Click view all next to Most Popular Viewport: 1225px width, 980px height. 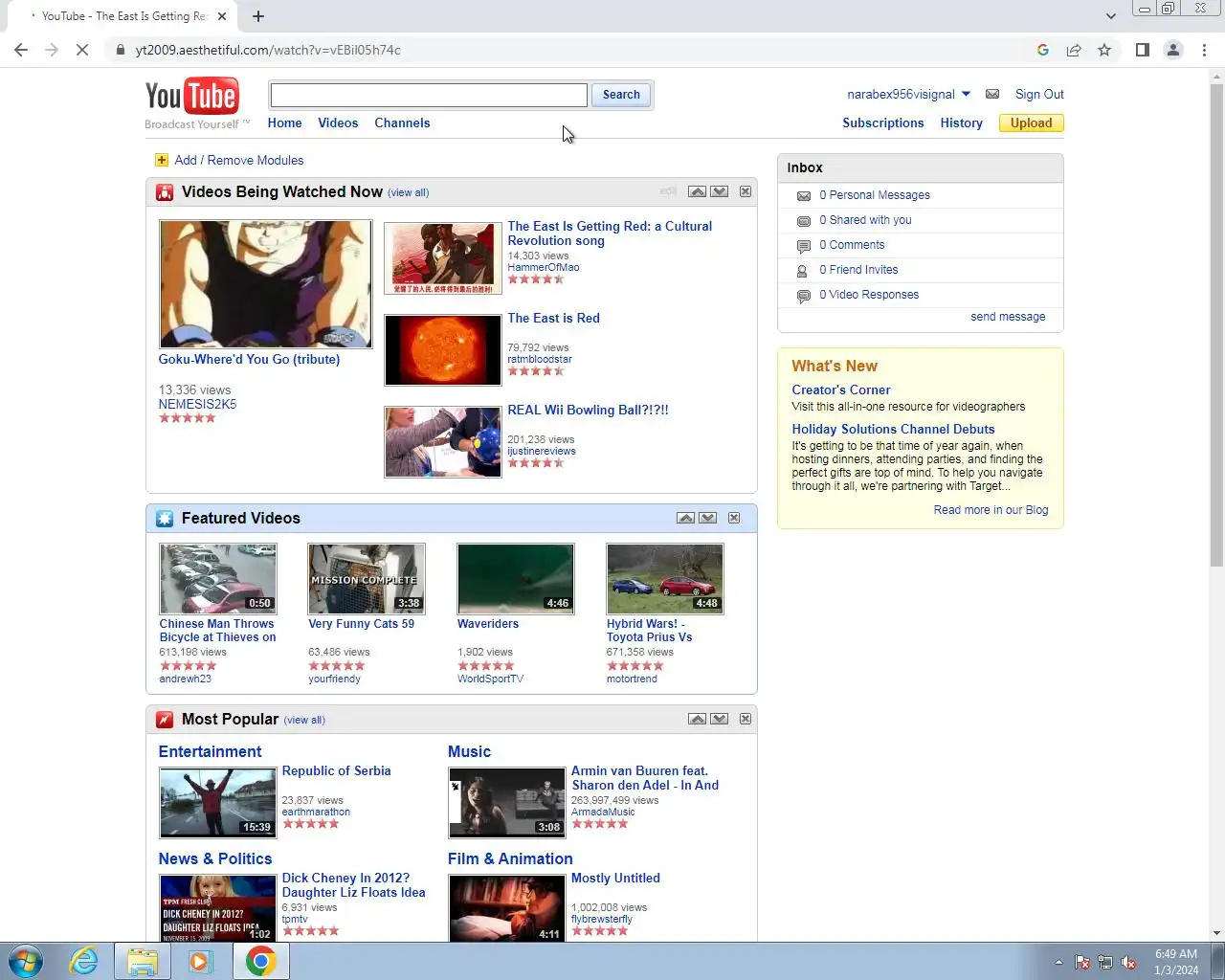[x=304, y=720]
